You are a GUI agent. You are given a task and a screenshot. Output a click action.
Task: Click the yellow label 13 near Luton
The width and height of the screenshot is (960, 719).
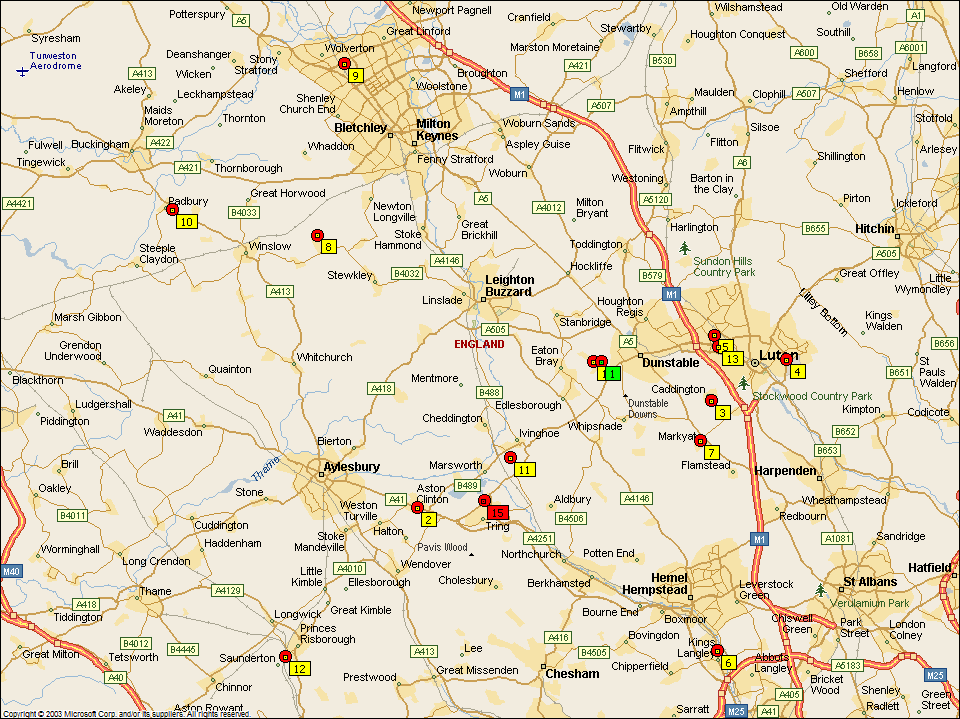pos(732,358)
